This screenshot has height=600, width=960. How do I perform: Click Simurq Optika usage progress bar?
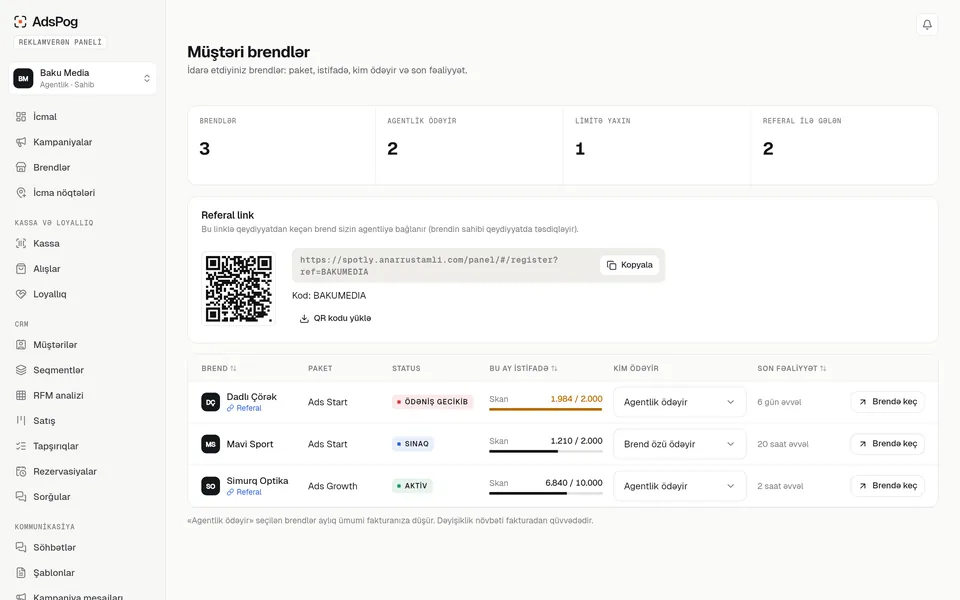click(546, 493)
